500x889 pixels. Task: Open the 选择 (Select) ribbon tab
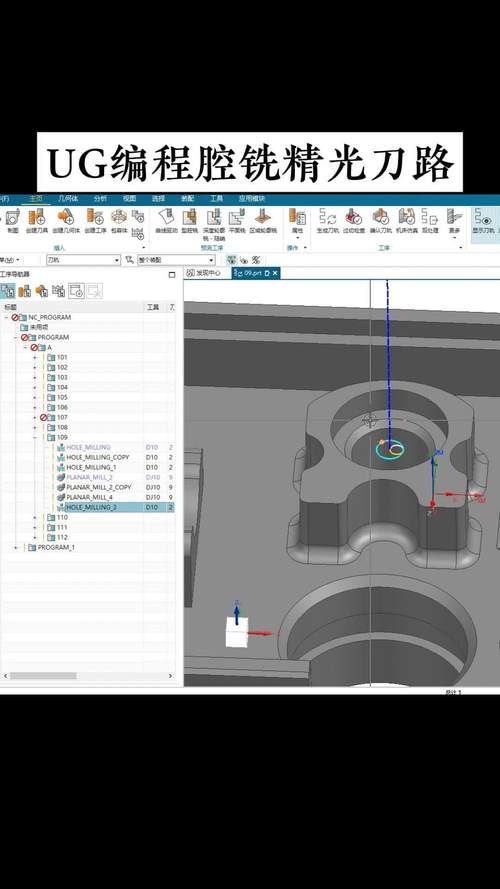(158, 199)
